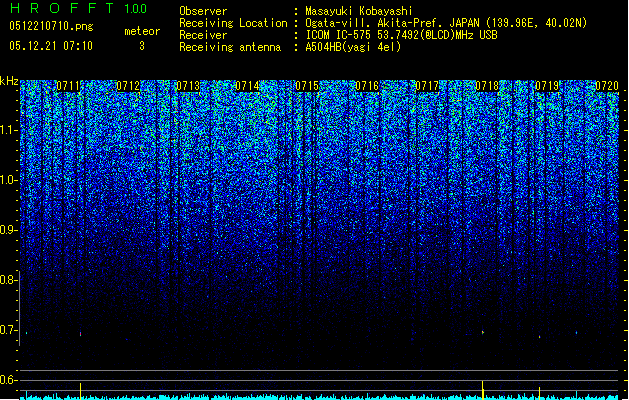Click the 0717 time marker
This screenshot has width=629, height=400.
(427, 86)
